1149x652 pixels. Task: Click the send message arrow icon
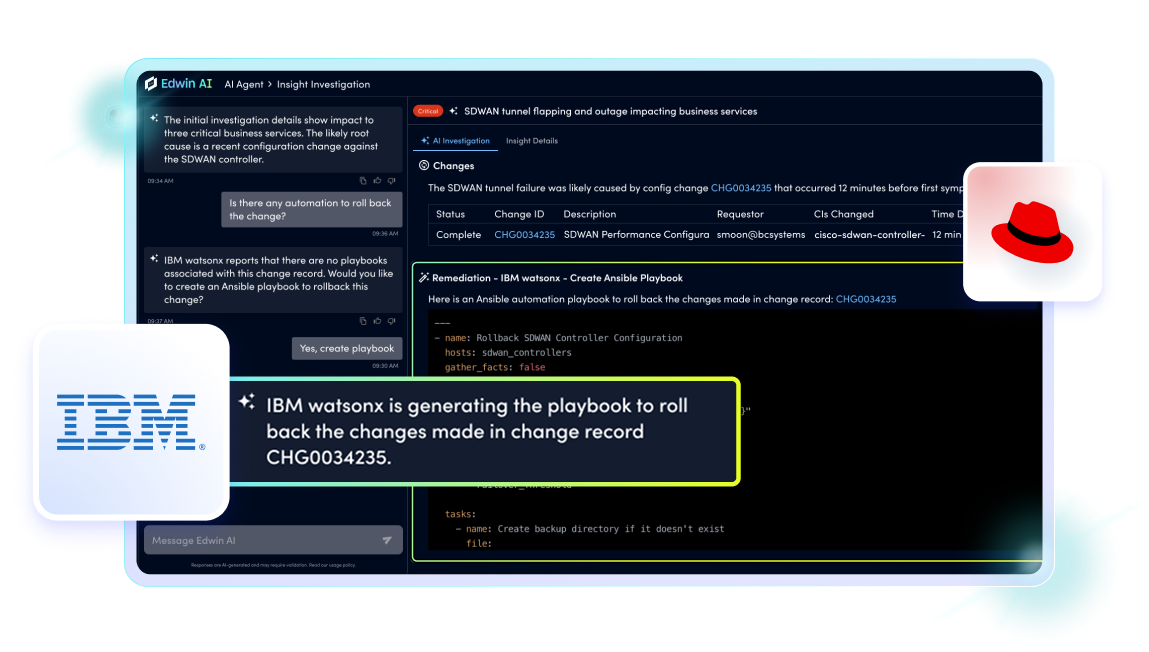point(387,541)
